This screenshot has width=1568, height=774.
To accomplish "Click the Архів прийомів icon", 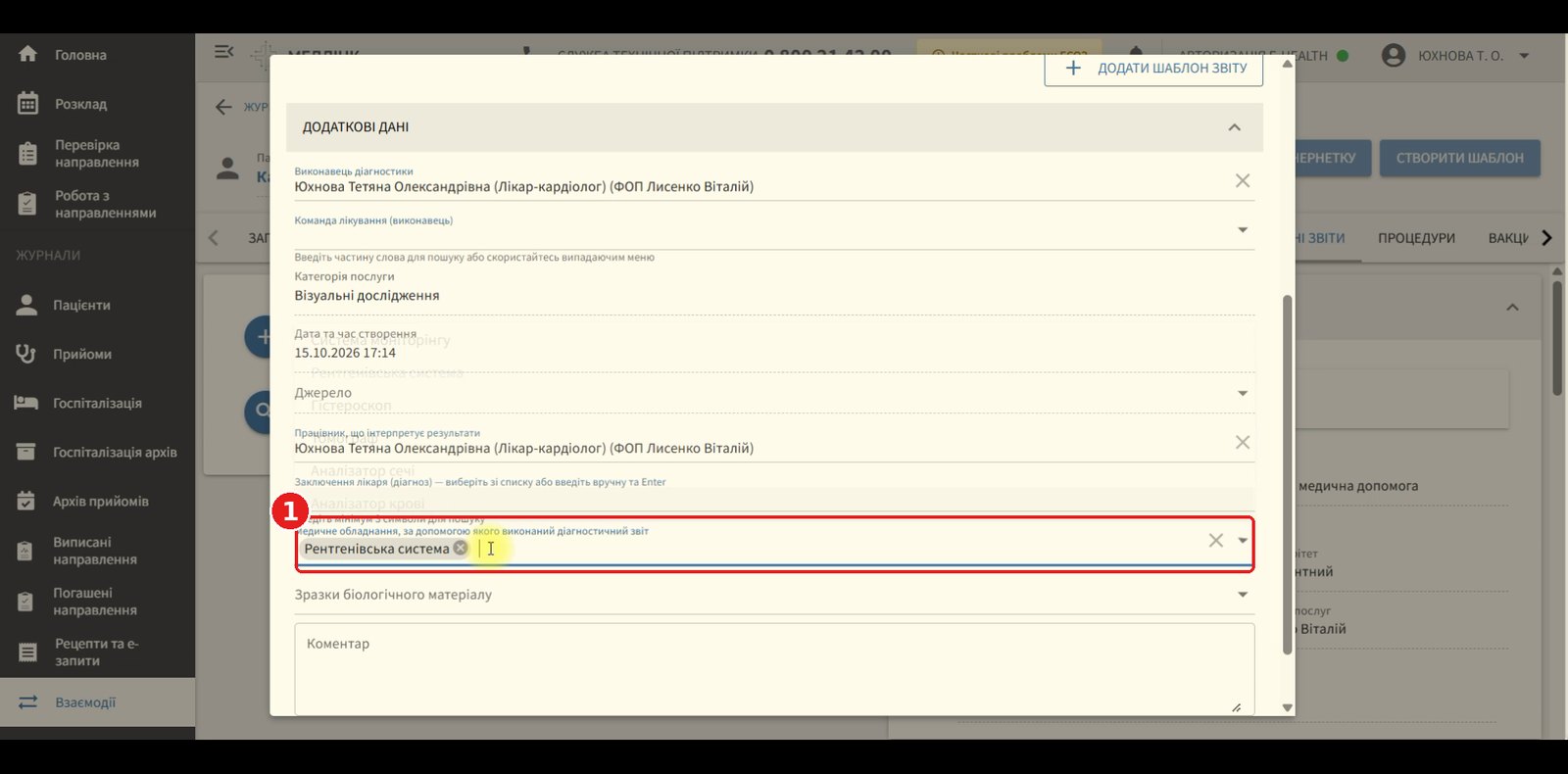I will pos(26,501).
